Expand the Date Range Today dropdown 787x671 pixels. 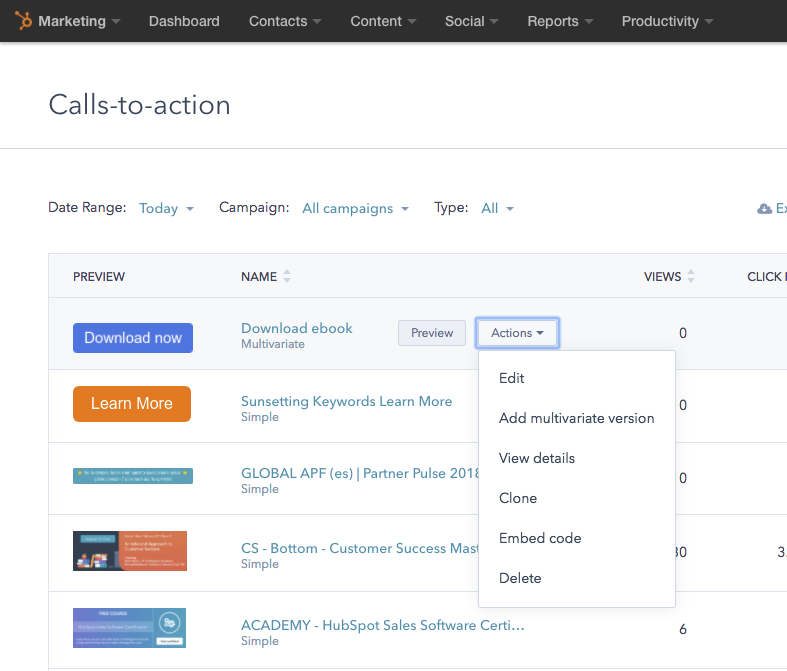166,209
